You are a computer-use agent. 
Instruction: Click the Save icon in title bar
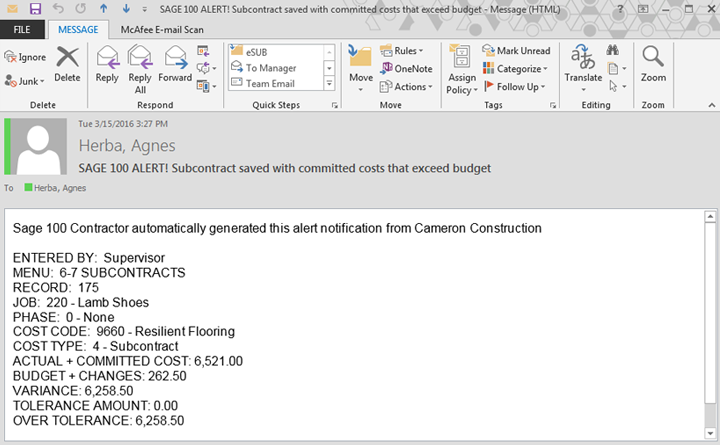coord(35,8)
